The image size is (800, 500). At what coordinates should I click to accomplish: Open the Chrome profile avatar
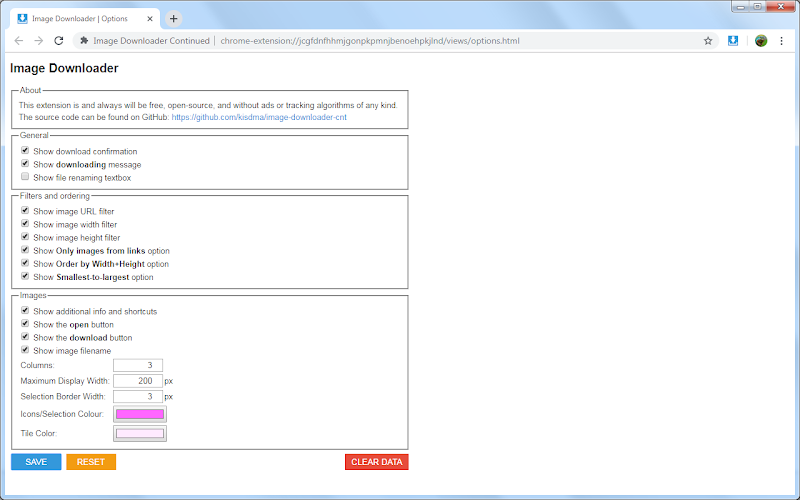click(x=761, y=41)
